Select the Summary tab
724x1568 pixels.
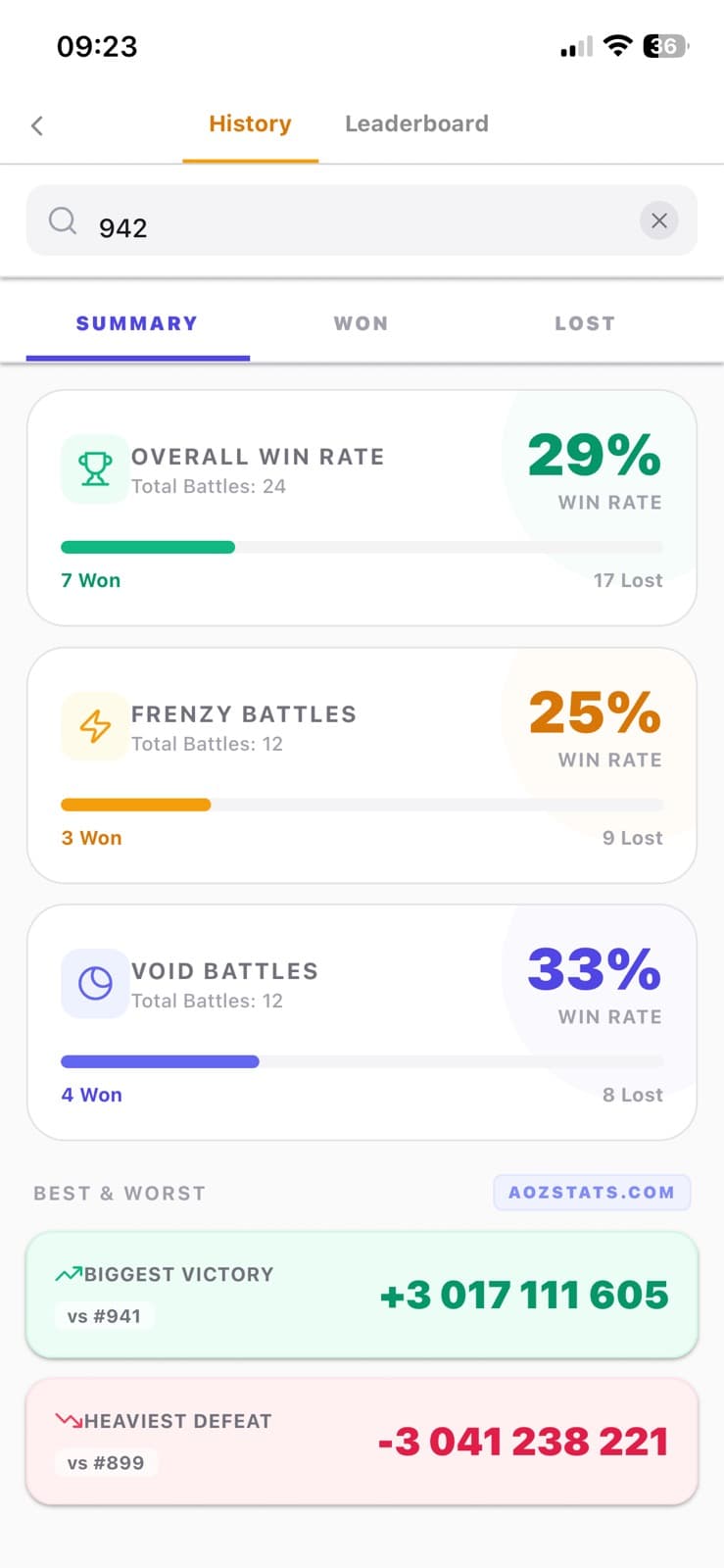pyautogui.click(x=137, y=324)
